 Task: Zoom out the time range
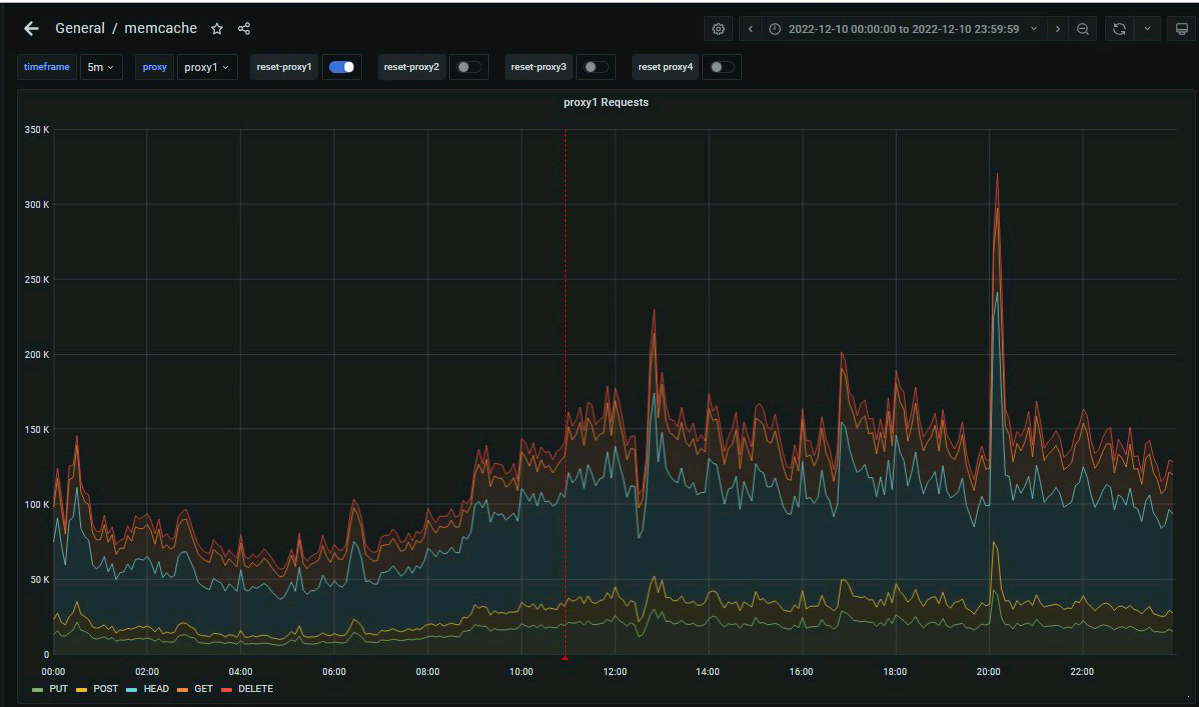(x=1083, y=29)
